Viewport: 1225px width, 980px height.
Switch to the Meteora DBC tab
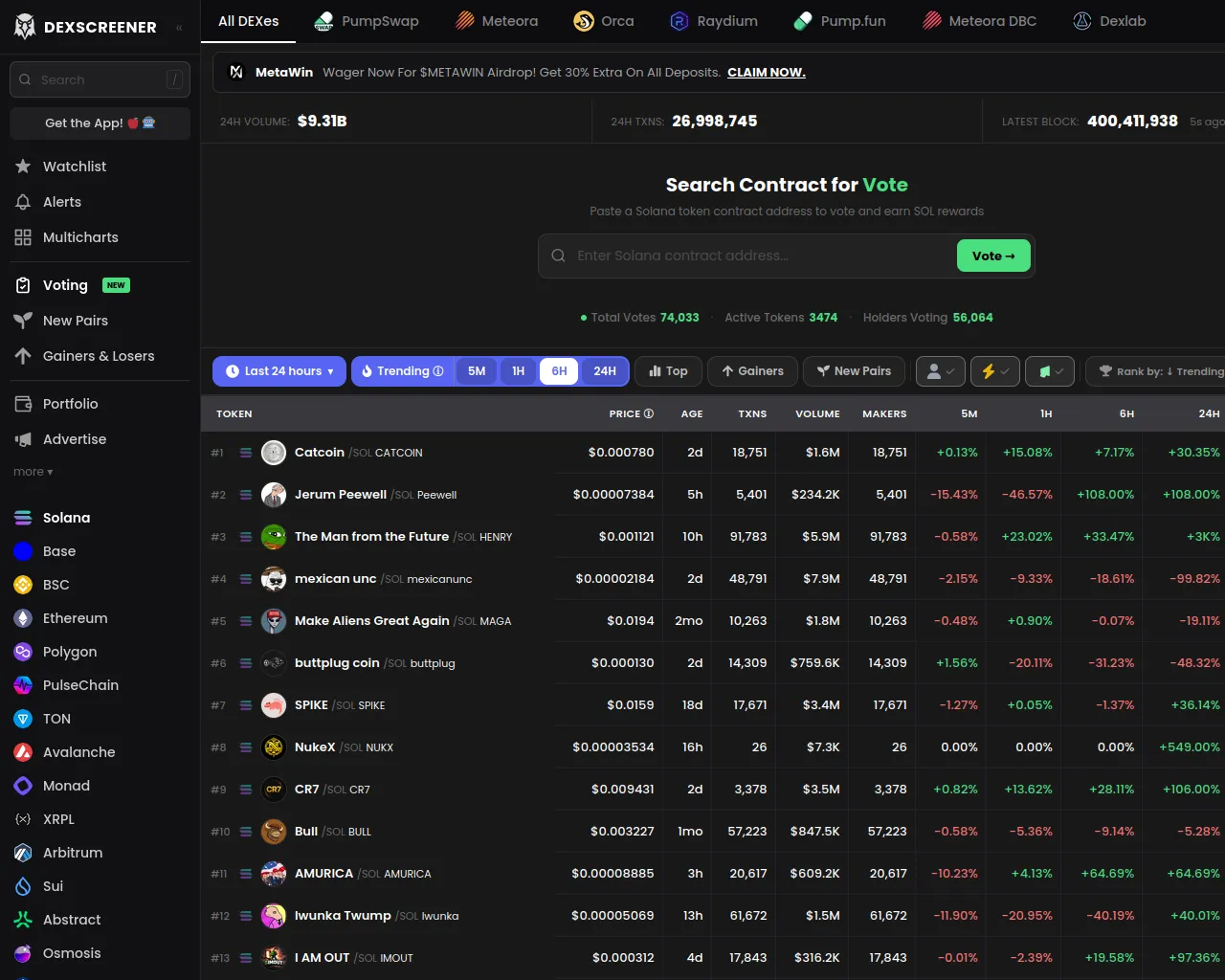click(979, 21)
